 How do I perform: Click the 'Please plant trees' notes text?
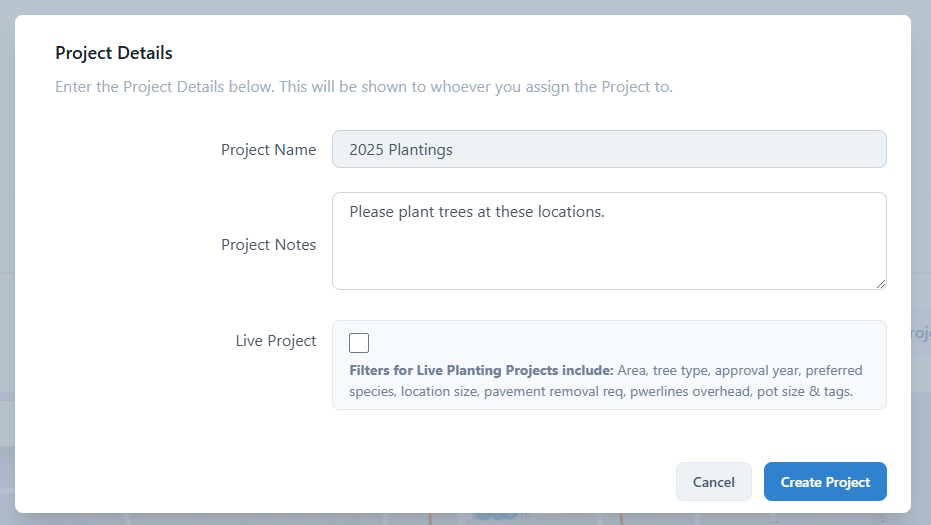476,211
